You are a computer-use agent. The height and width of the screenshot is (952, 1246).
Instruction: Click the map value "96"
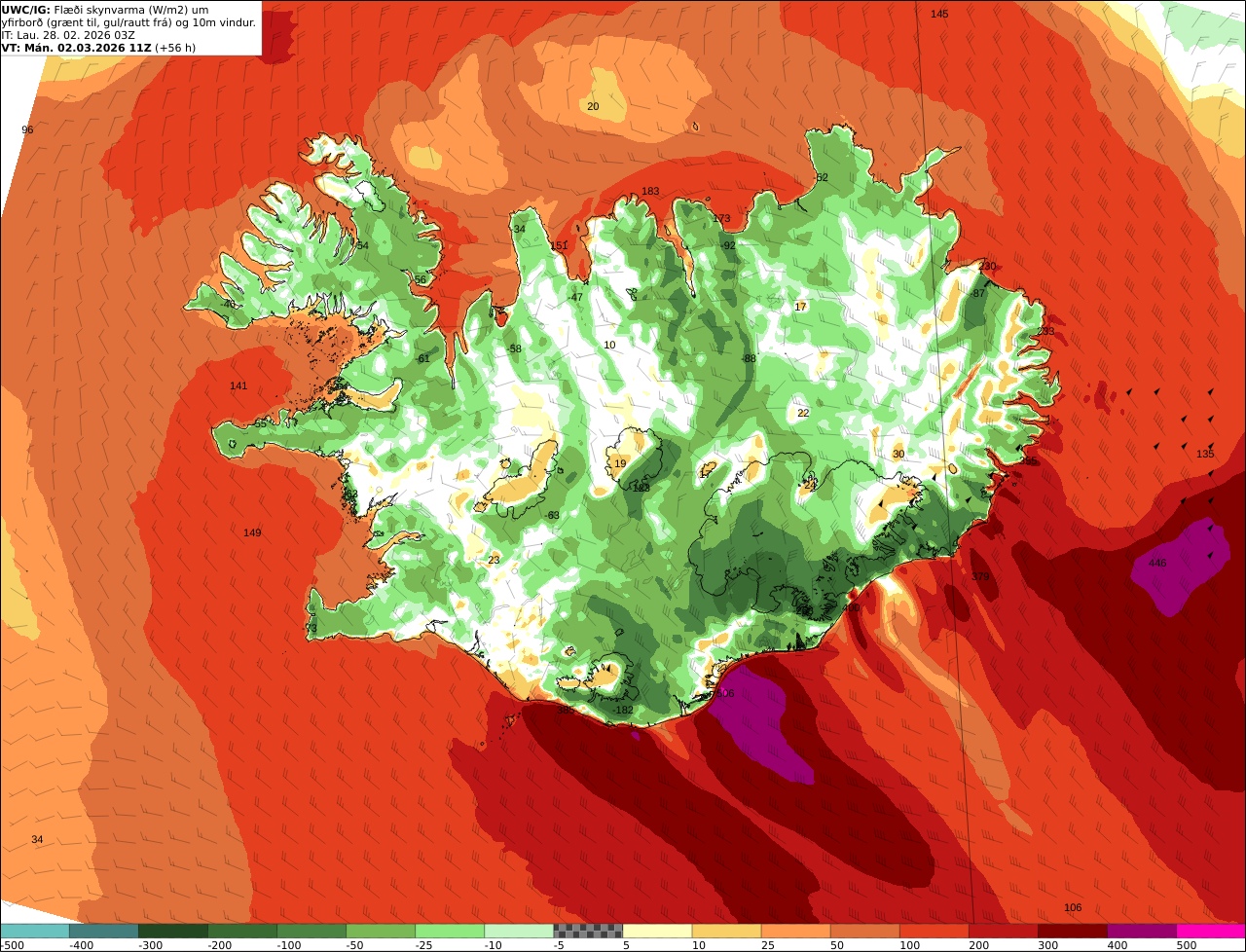(x=27, y=130)
